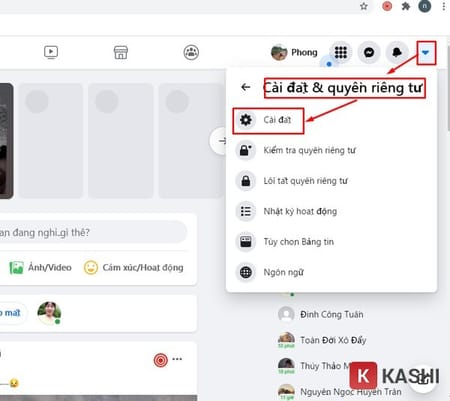The width and height of the screenshot is (450, 401).
Task: Open Lối tắt quyền riêng tư
Action: (332, 181)
